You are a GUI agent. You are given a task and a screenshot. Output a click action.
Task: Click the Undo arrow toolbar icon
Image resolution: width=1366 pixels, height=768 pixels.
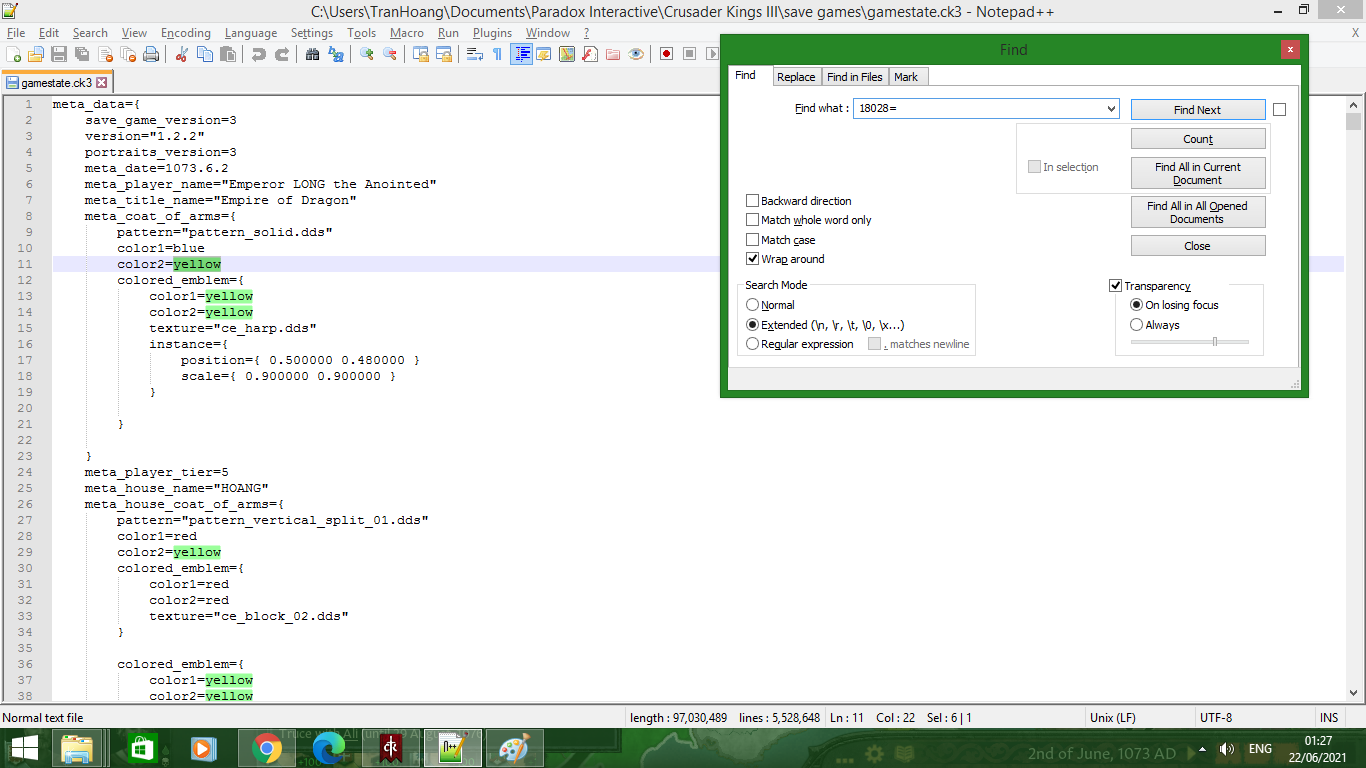(259, 54)
